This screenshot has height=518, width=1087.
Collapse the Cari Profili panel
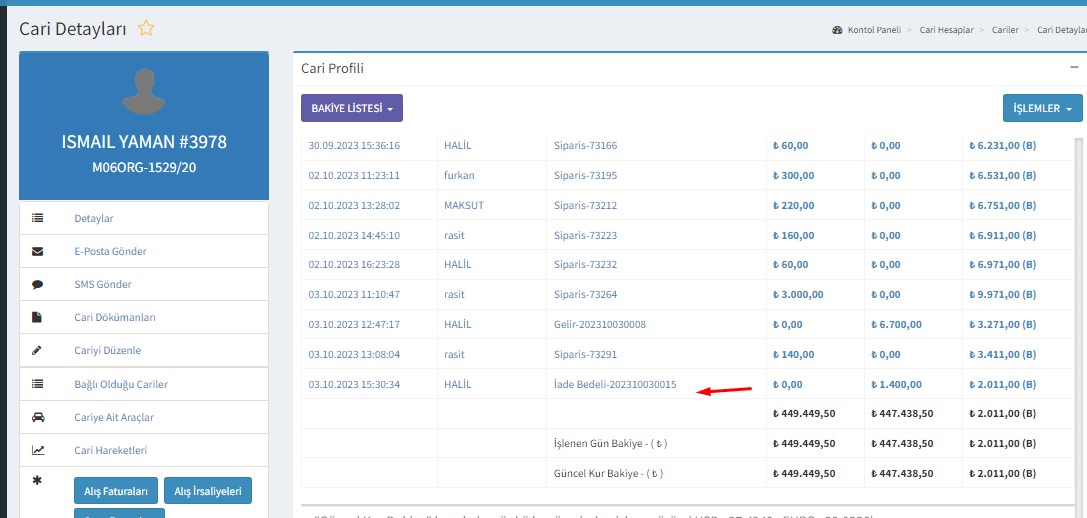[x=1074, y=67]
